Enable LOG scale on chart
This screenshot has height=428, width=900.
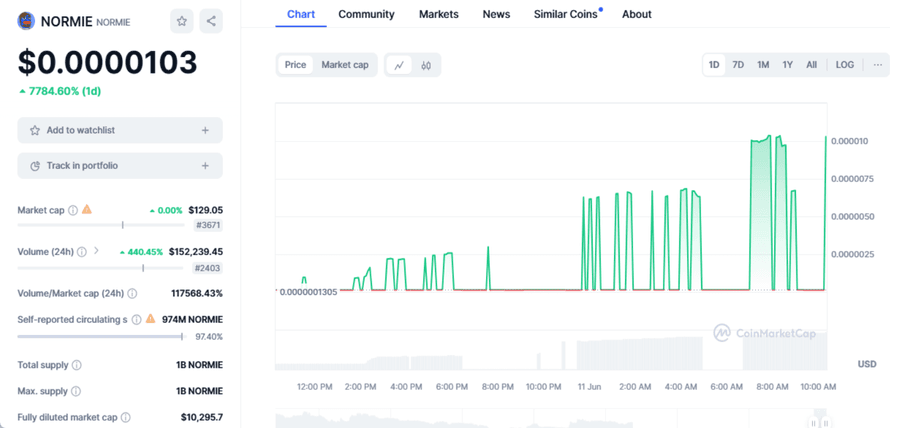[845, 65]
